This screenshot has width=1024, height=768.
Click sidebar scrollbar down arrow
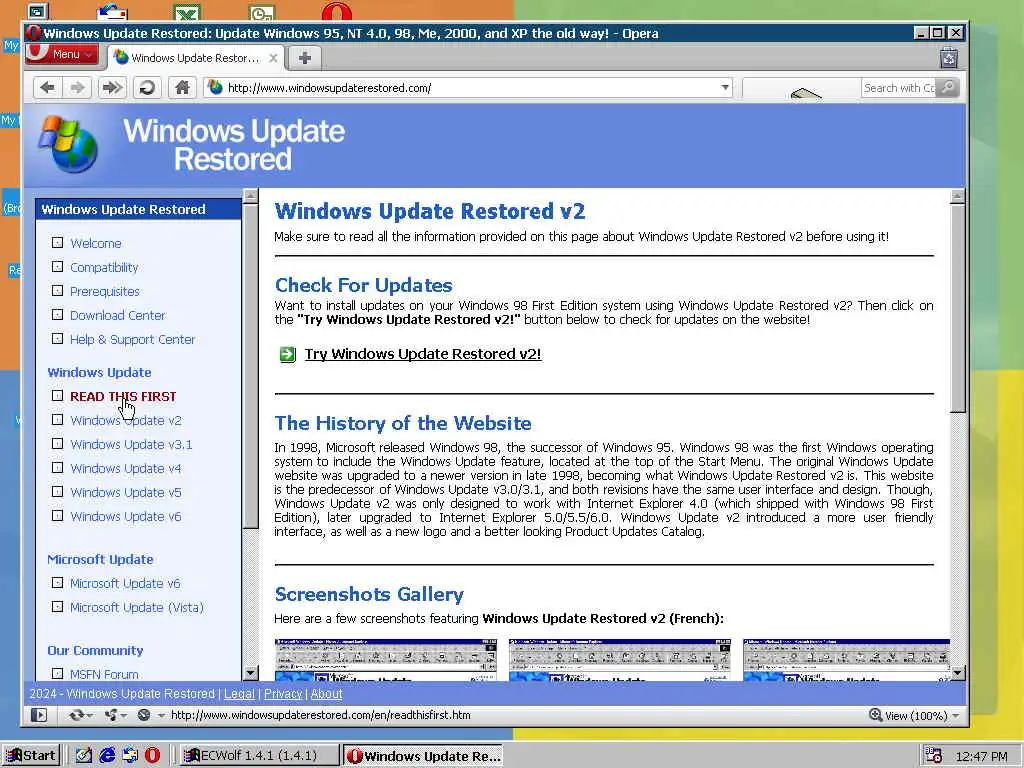pyautogui.click(x=251, y=673)
